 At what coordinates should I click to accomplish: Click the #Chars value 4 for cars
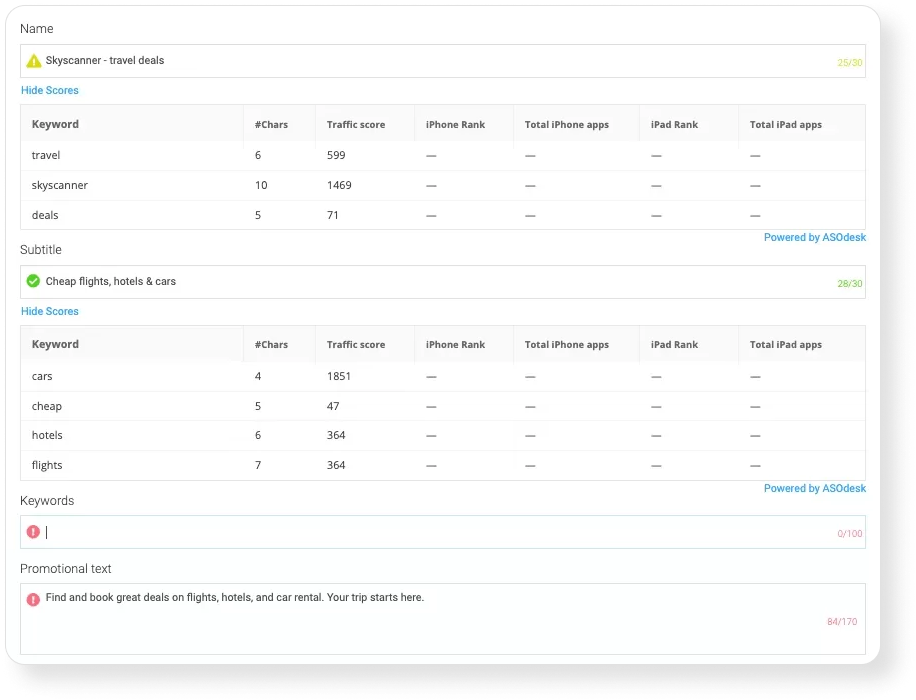click(258, 376)
